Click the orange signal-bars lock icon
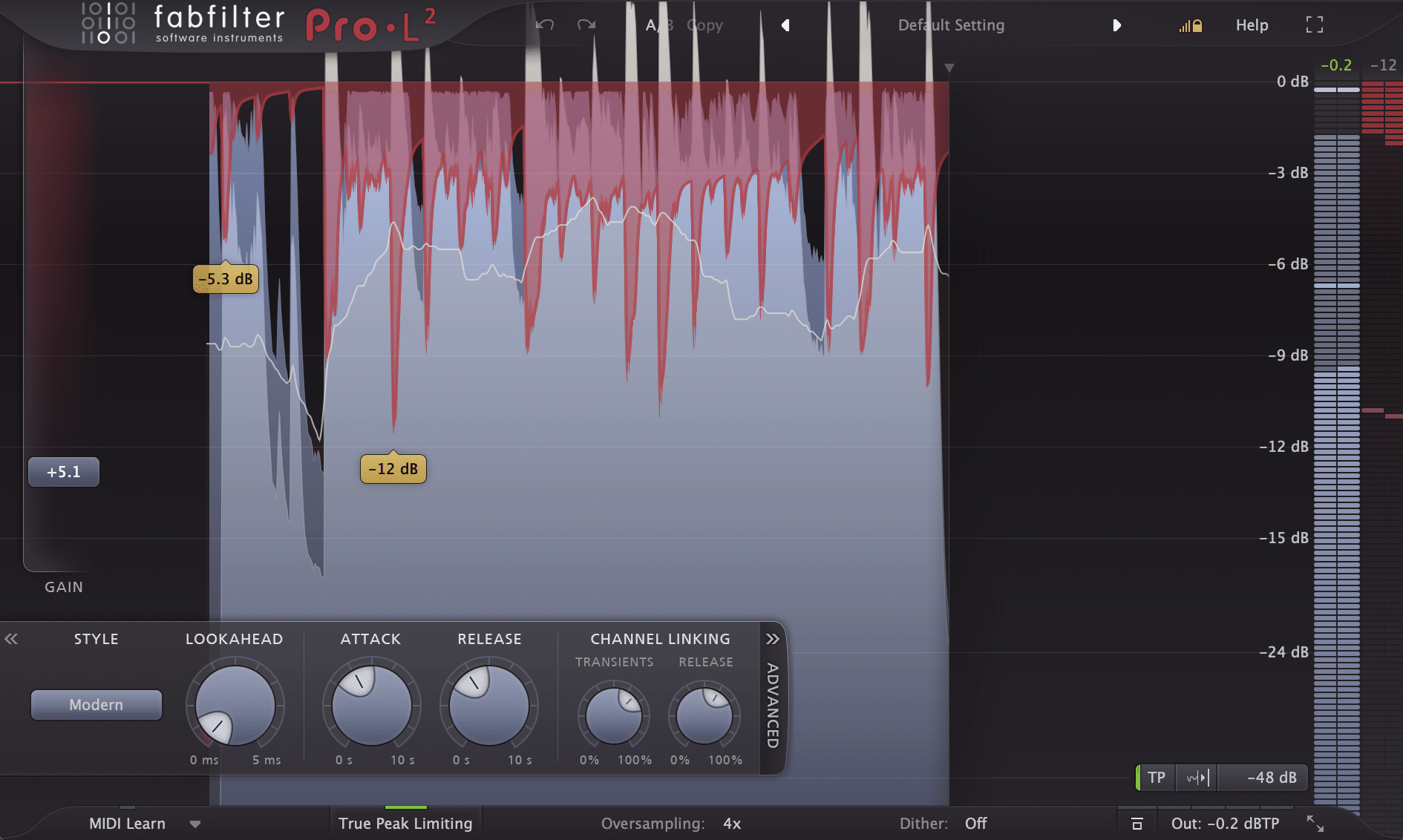The height and width of the screenshot is (840, 1403). pos(1191,26)
